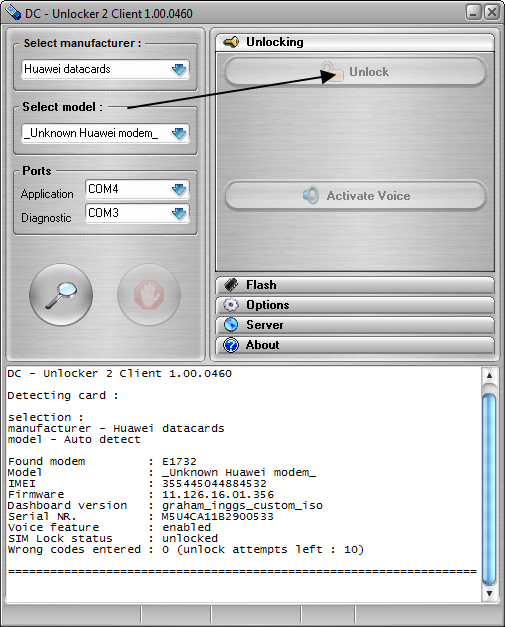Viewport: 505px width, 627px height.
Task: Click the question mark icon beside About
Action: [x=231, y=345]
